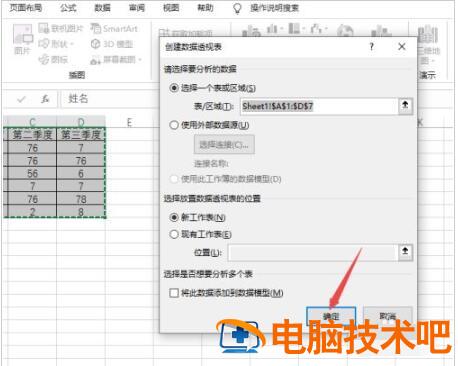
Task: Click the dialog help question mark
Action: (x=372, y=46)
